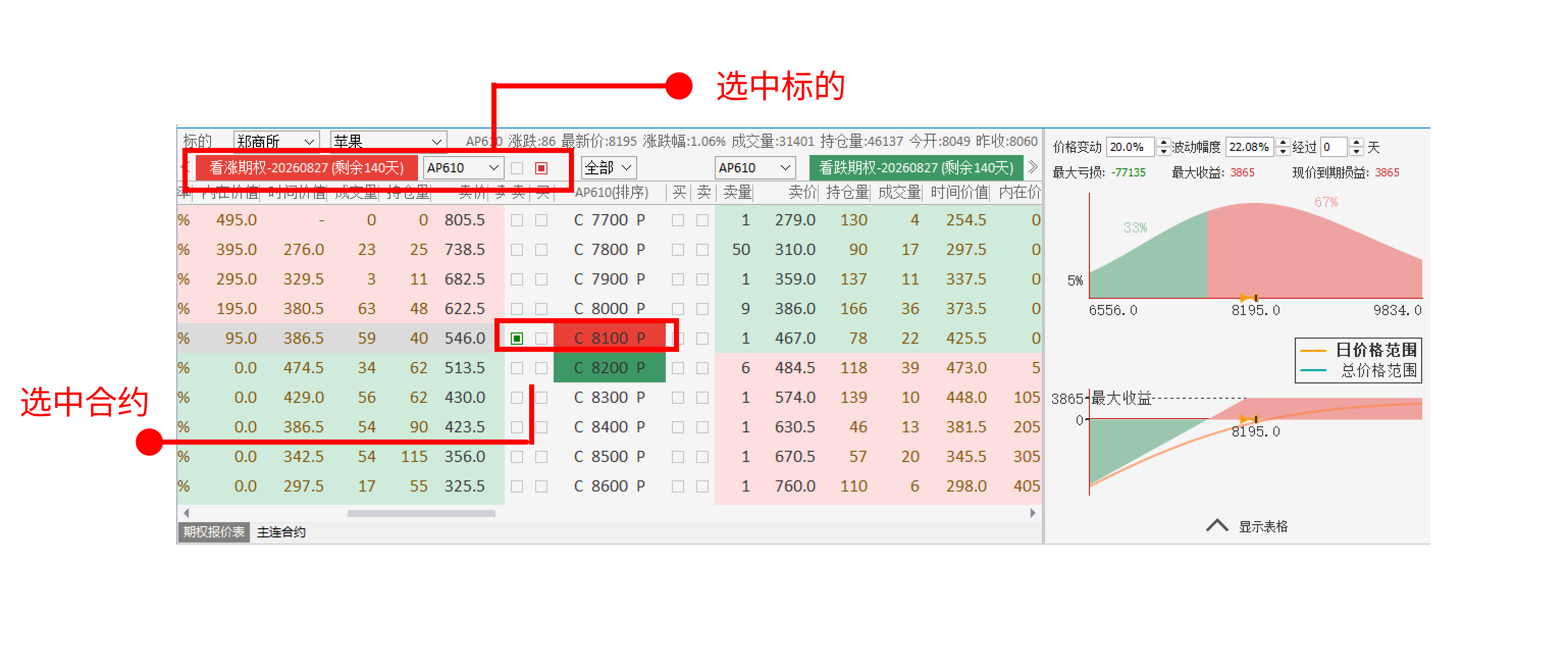Select the 期权报价表 tab
Screen dimensions: 1568x670
pos(214,532)
